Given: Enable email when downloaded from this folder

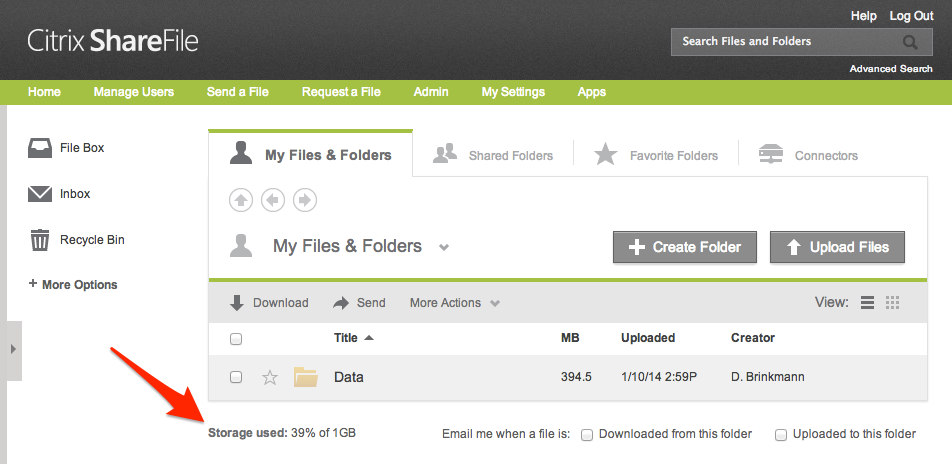Looking at the screenshot, I should pos(588,434).
